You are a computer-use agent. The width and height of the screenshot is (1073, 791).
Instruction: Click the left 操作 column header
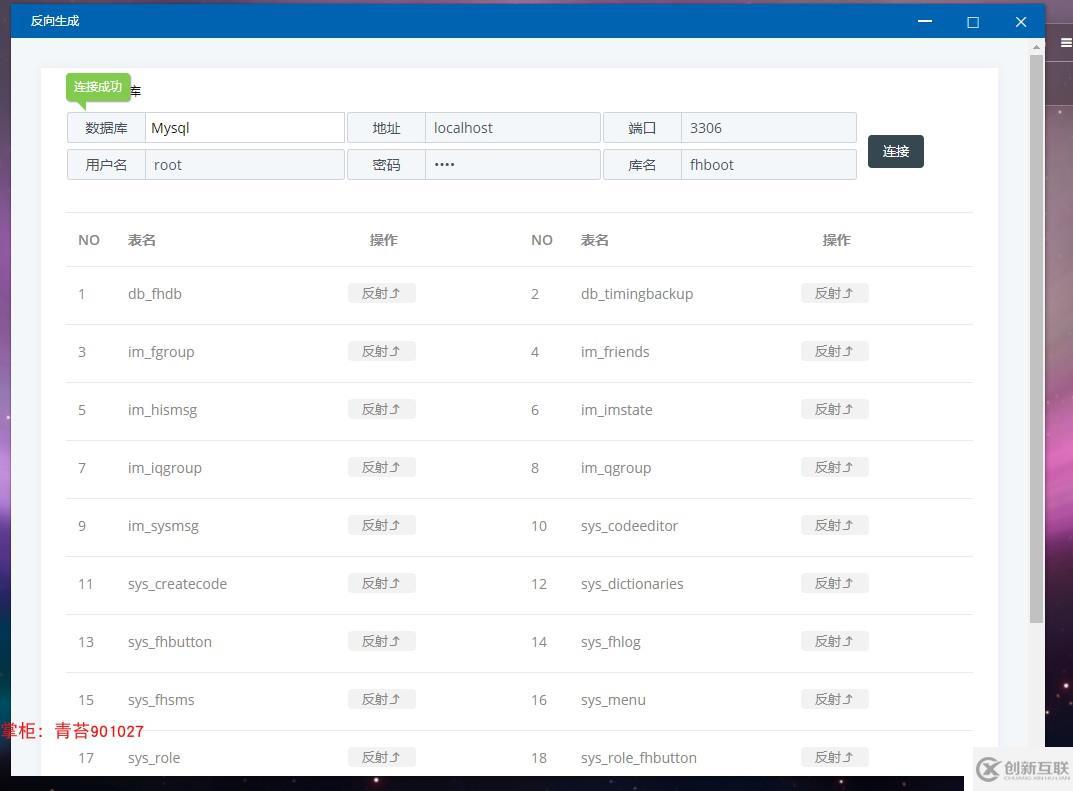[383, 240]
